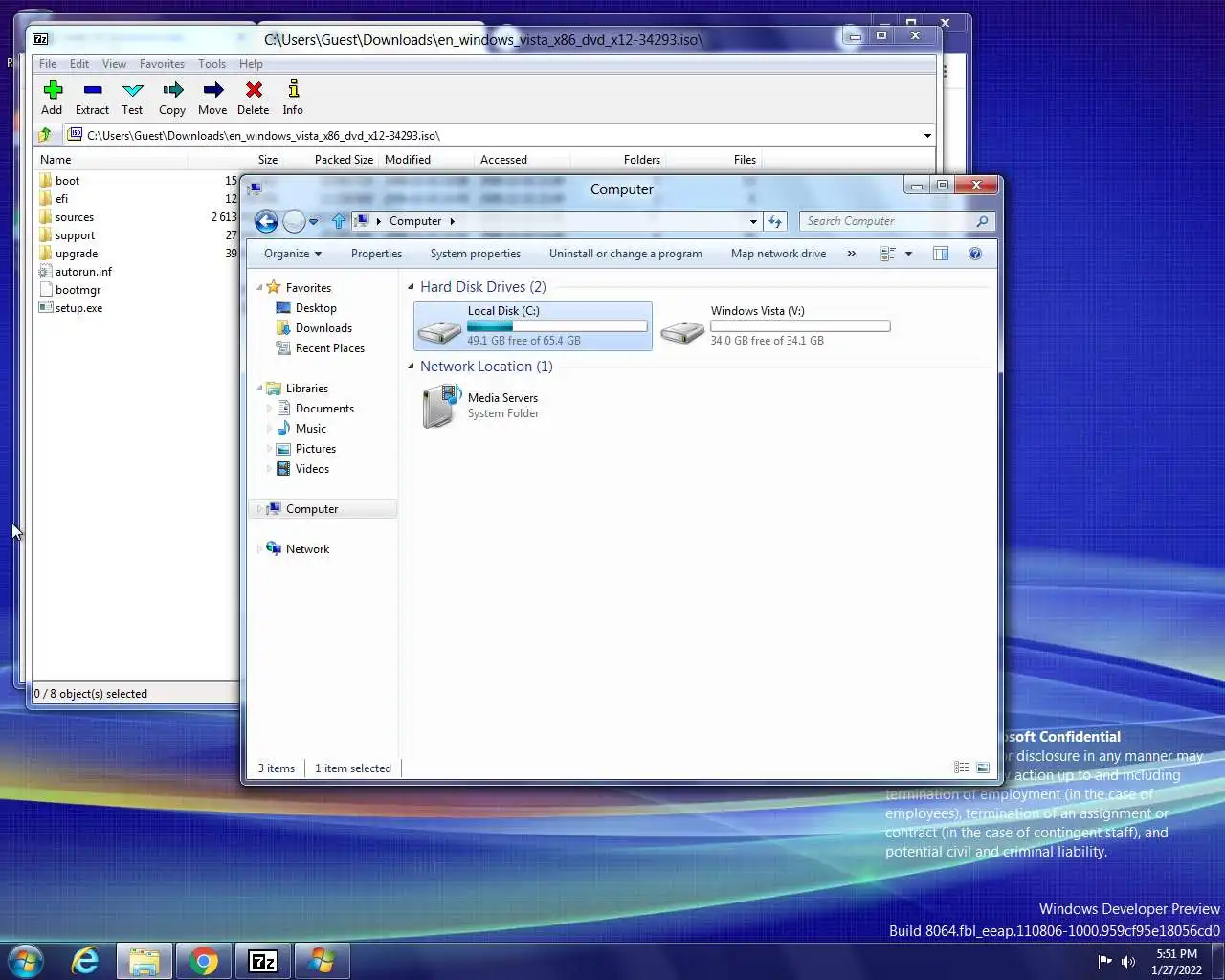Collapse the Hard Disk Drives group
Viewport: 1225px width, 980px height.
[x=412, y=287]
